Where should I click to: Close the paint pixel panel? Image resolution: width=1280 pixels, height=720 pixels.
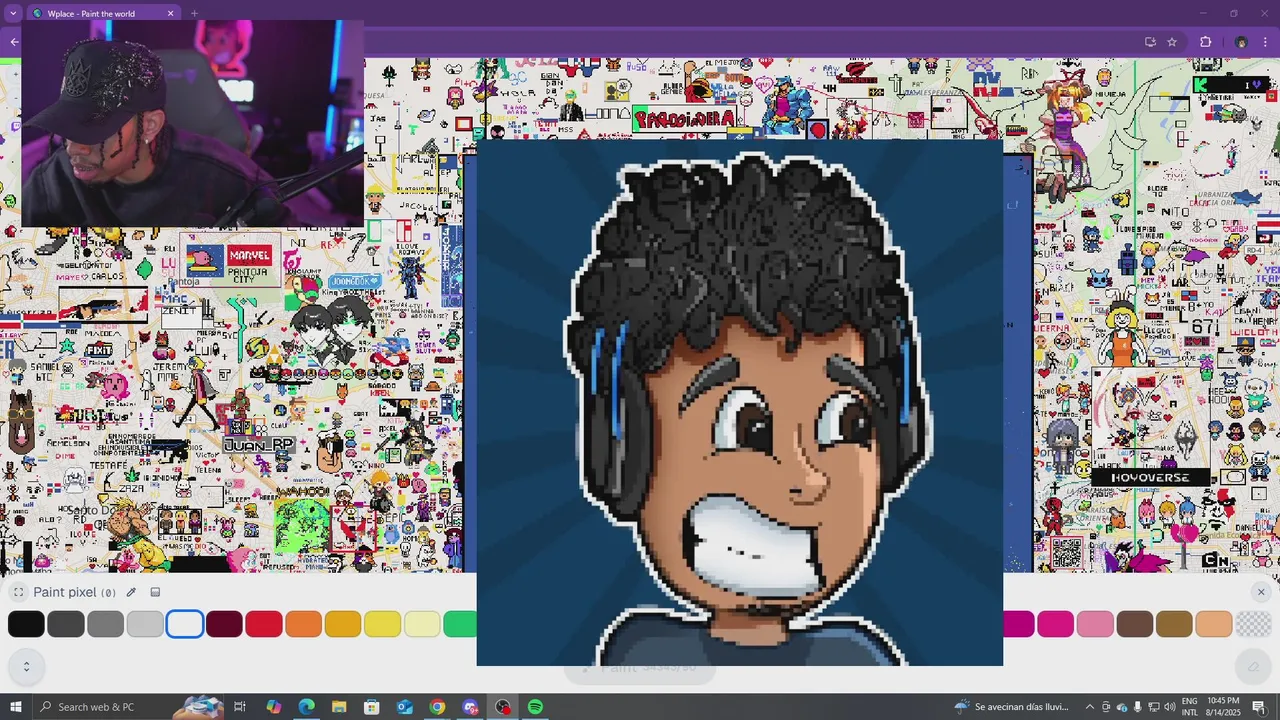[x=1260, y=592]
